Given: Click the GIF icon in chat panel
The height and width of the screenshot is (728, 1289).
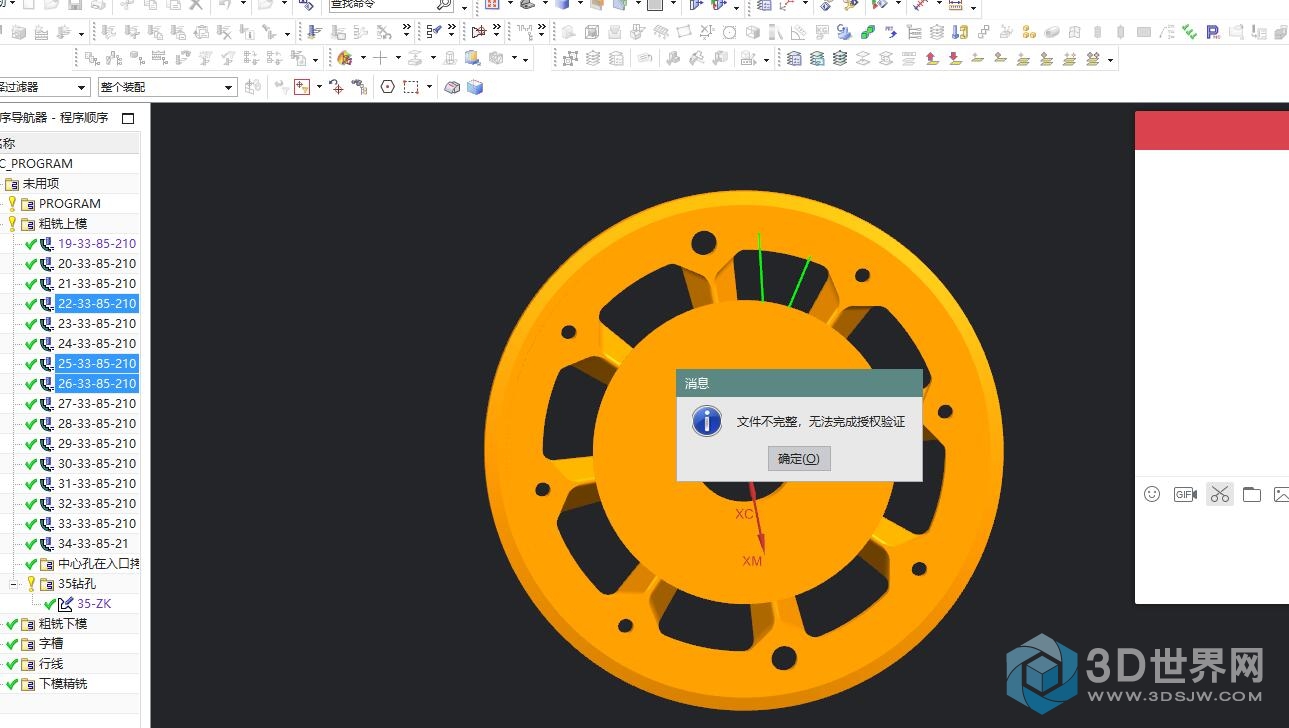Looking at the screenshot, I should point(1185,494).
